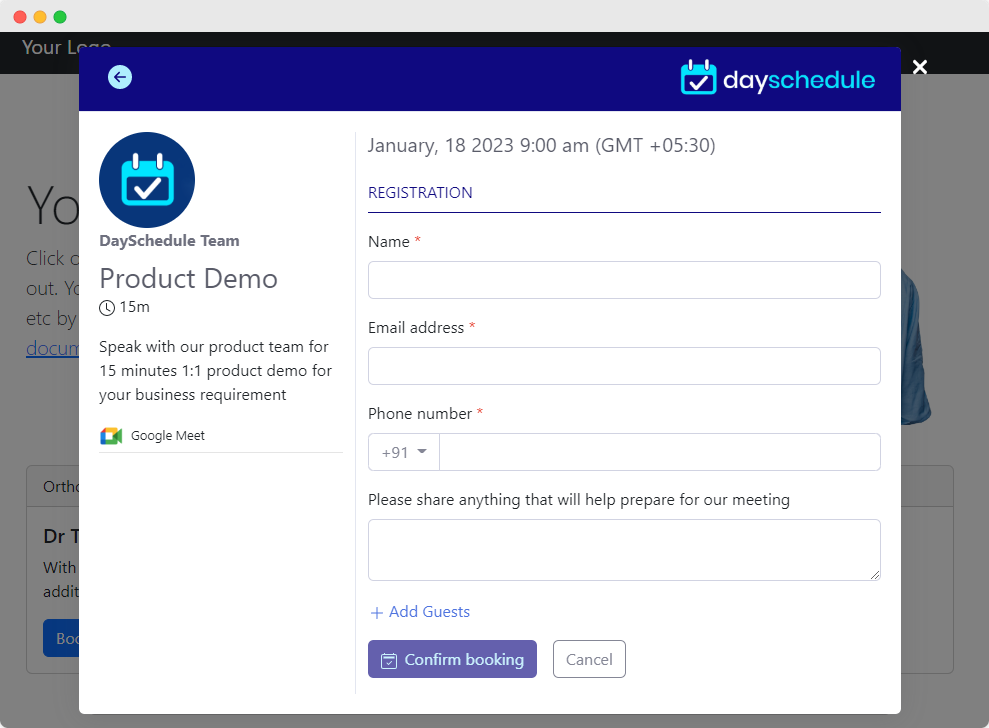Click the resize handle of the notes textarea

[x=875, y=575]
